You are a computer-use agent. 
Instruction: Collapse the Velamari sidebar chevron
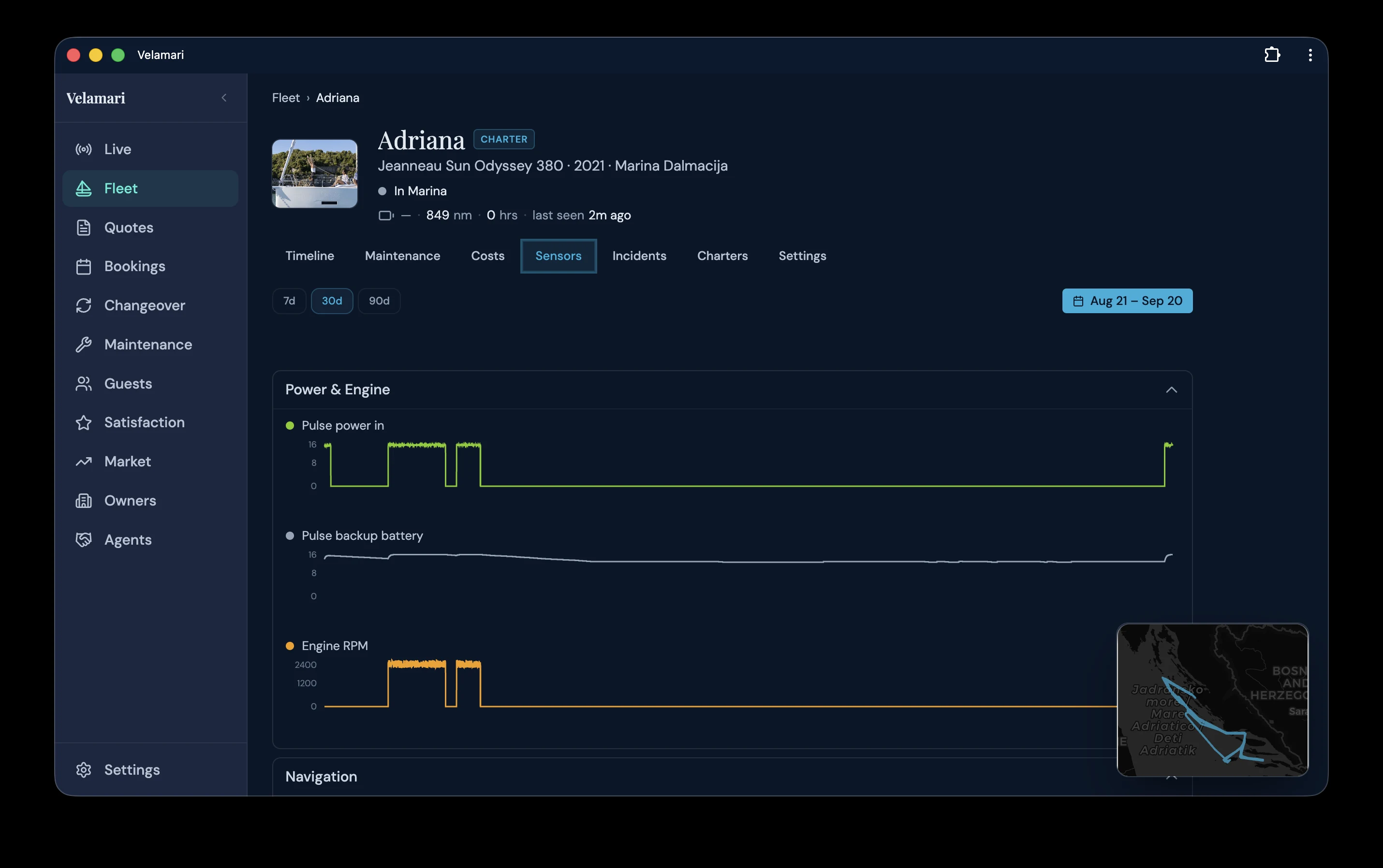(224, 98)
